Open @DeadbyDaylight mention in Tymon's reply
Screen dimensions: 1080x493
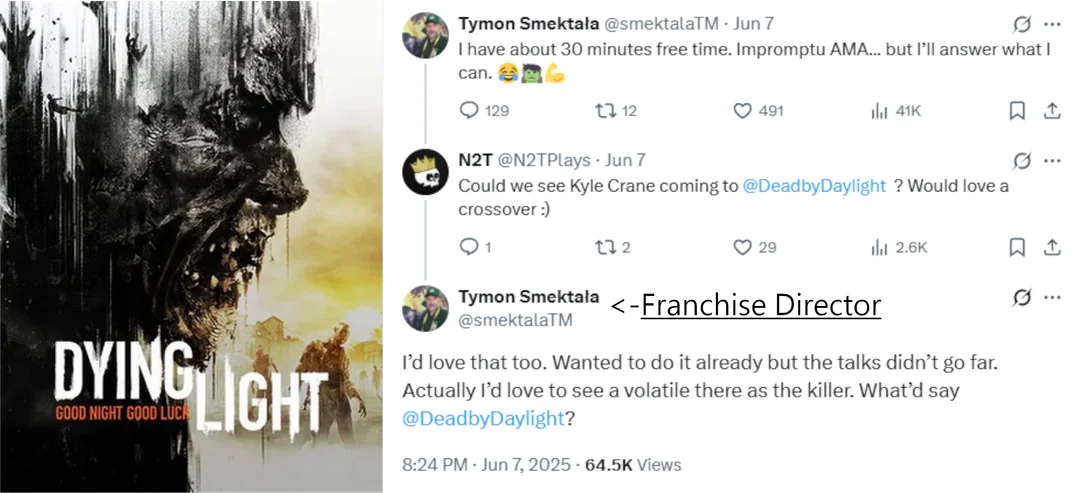pos(483,418)
